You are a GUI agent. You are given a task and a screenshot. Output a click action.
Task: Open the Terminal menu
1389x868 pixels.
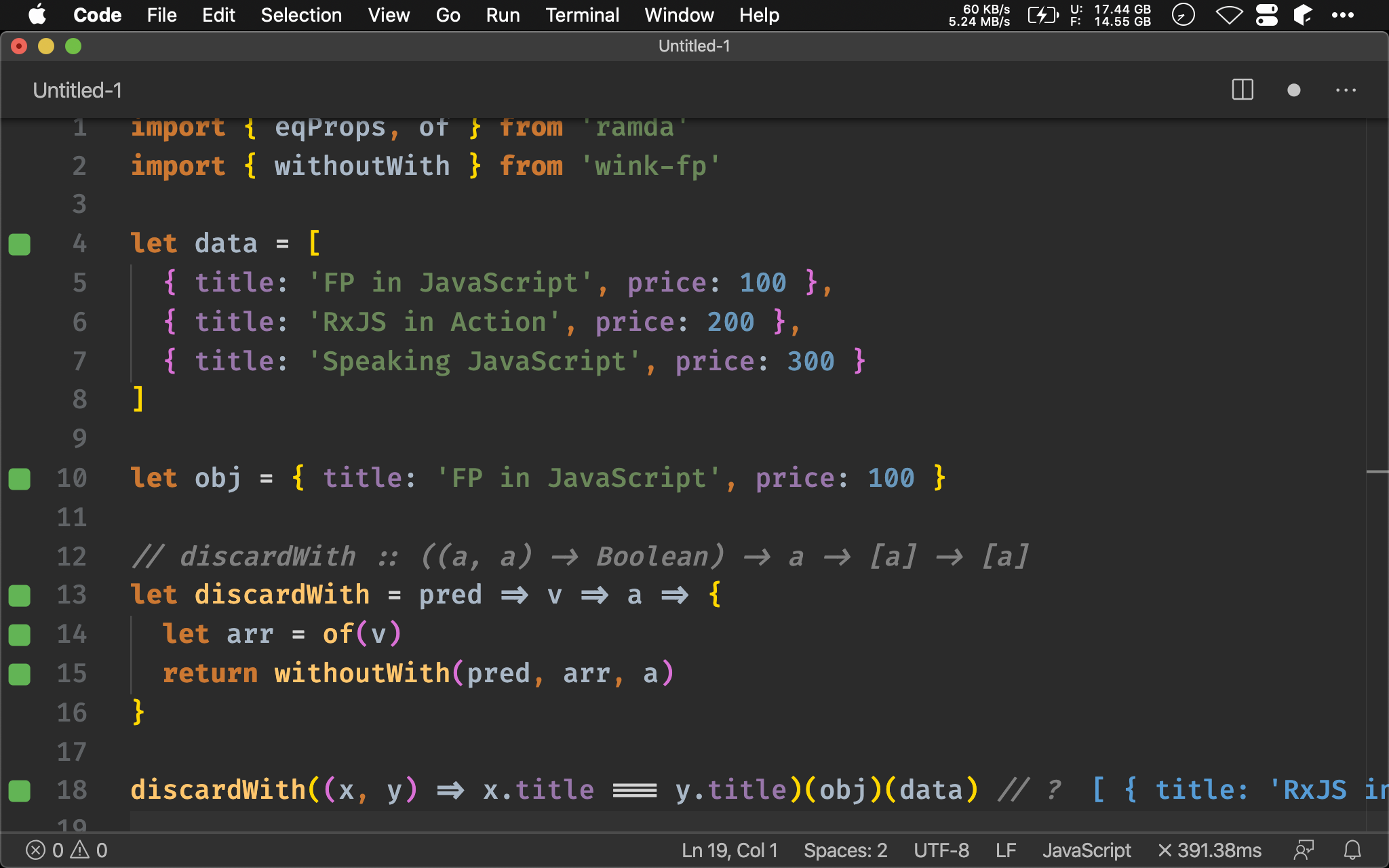[x=582, y=15]
